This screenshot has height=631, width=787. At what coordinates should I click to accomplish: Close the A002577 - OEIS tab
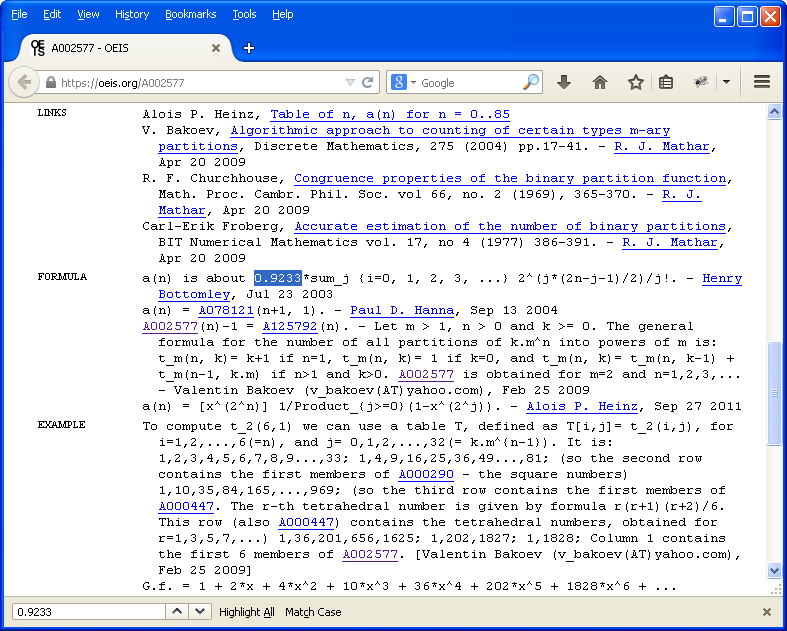click(x=216, y=48)
